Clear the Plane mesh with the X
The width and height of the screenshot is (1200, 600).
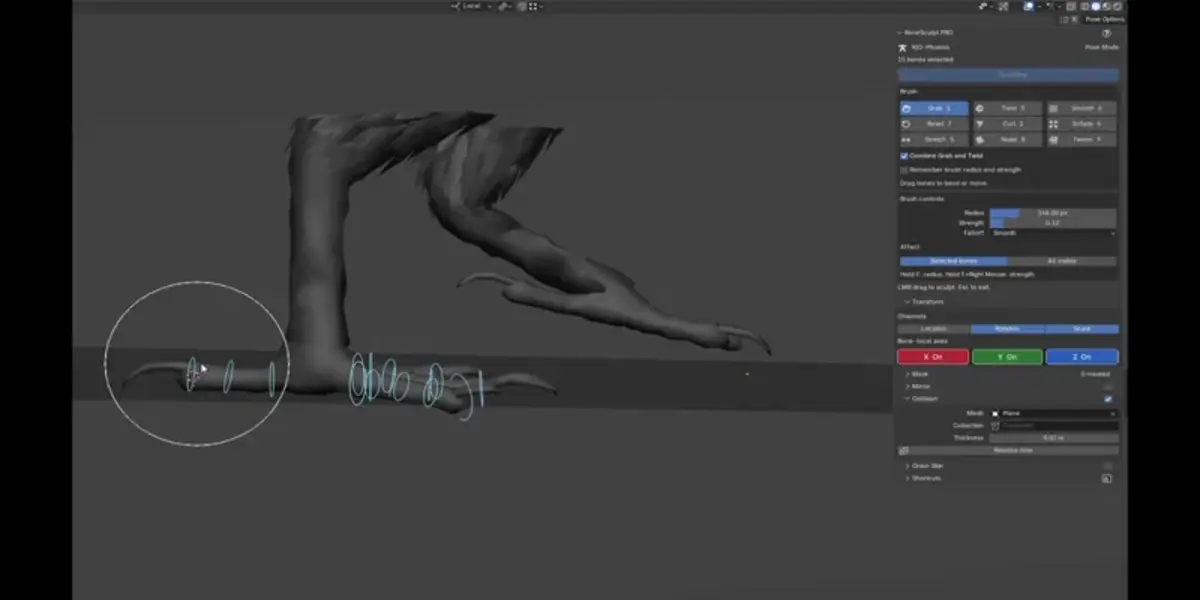tap(1113, 413)
